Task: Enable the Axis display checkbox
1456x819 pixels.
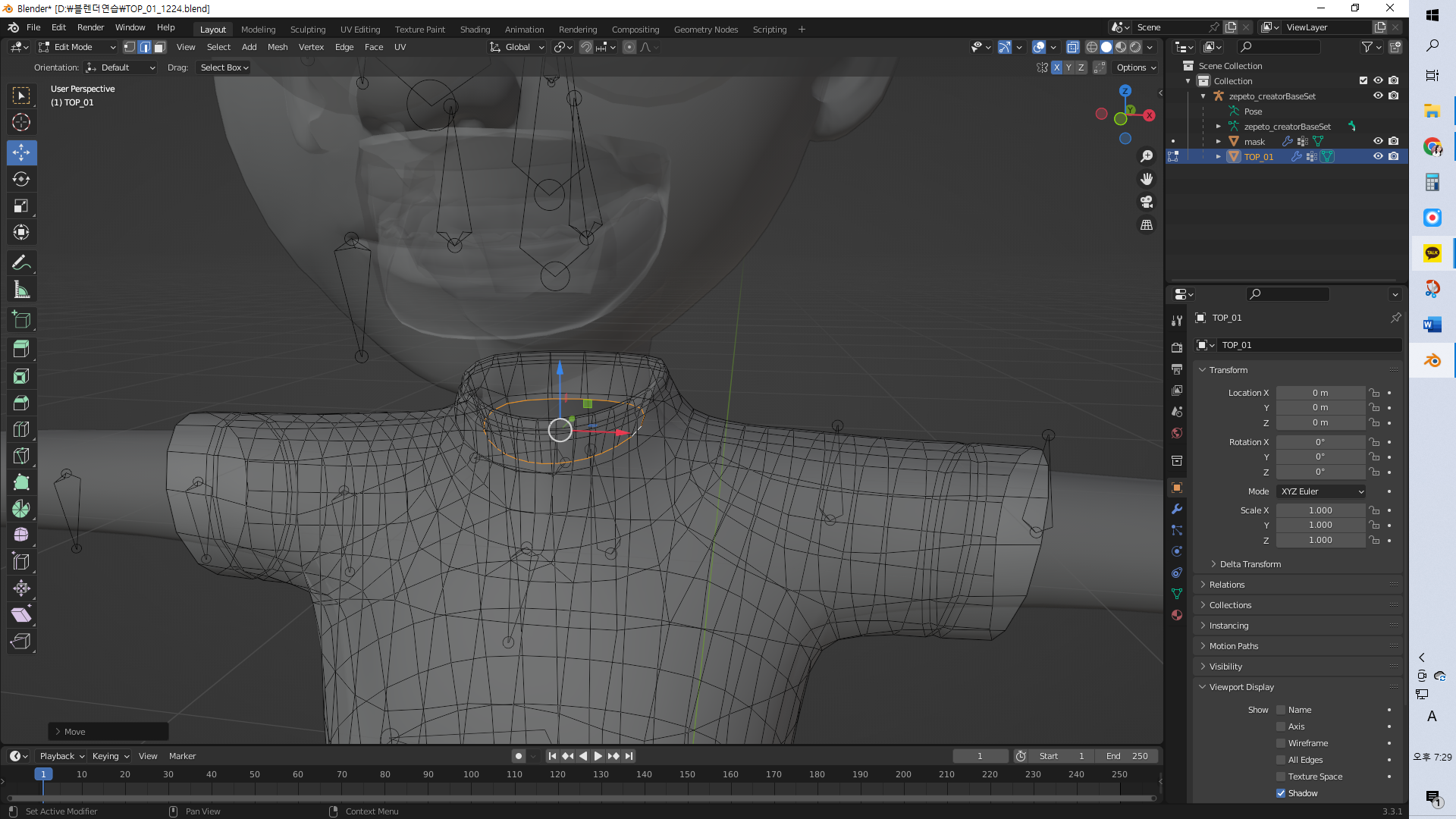Action: (1281, 726)
